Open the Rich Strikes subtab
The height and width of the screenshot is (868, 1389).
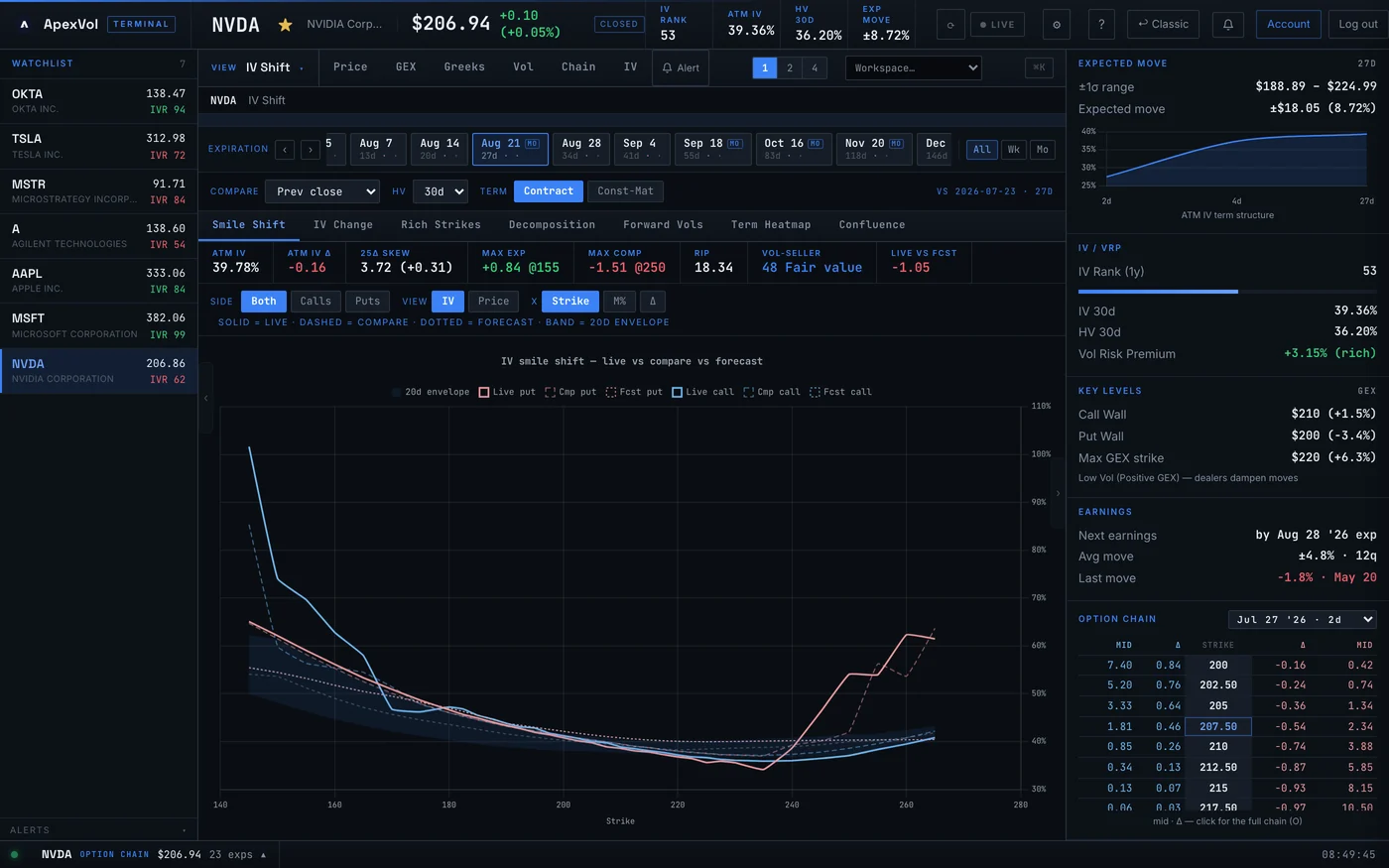point(441,225)
